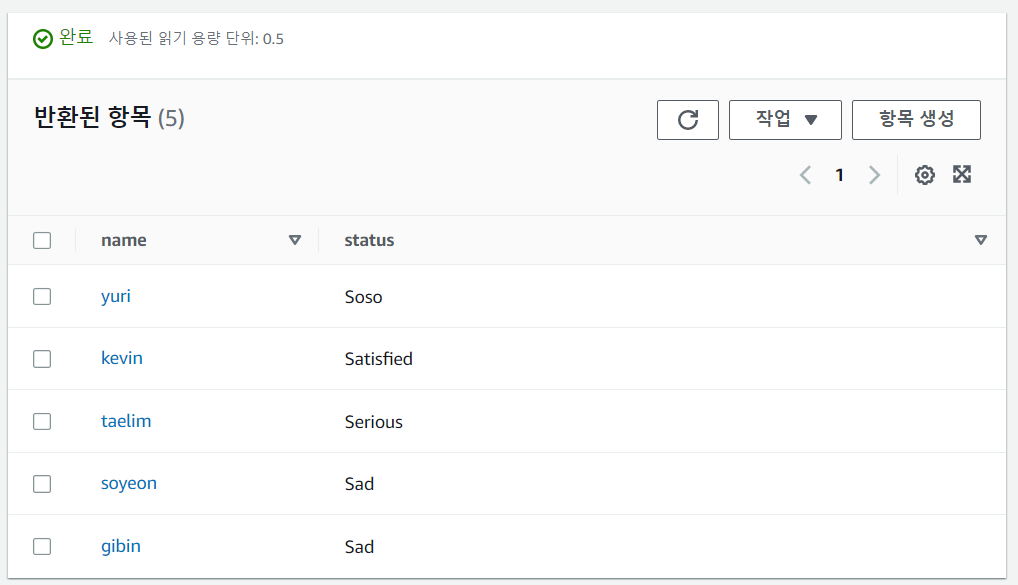The height and width of the screenshot is (585, 1018).
Task: Click the 항목 생성 button
Action: point(916,120)
